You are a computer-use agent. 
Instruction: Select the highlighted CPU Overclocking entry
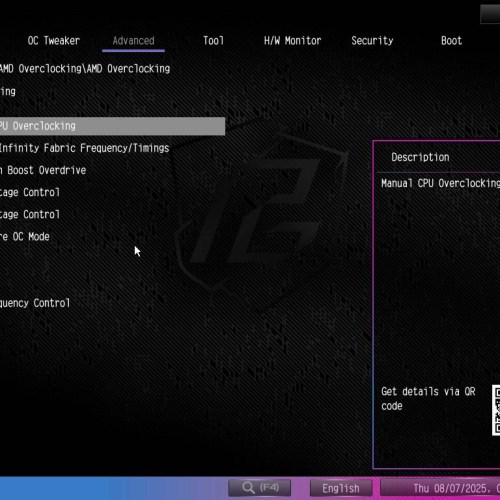click(112, 126)
